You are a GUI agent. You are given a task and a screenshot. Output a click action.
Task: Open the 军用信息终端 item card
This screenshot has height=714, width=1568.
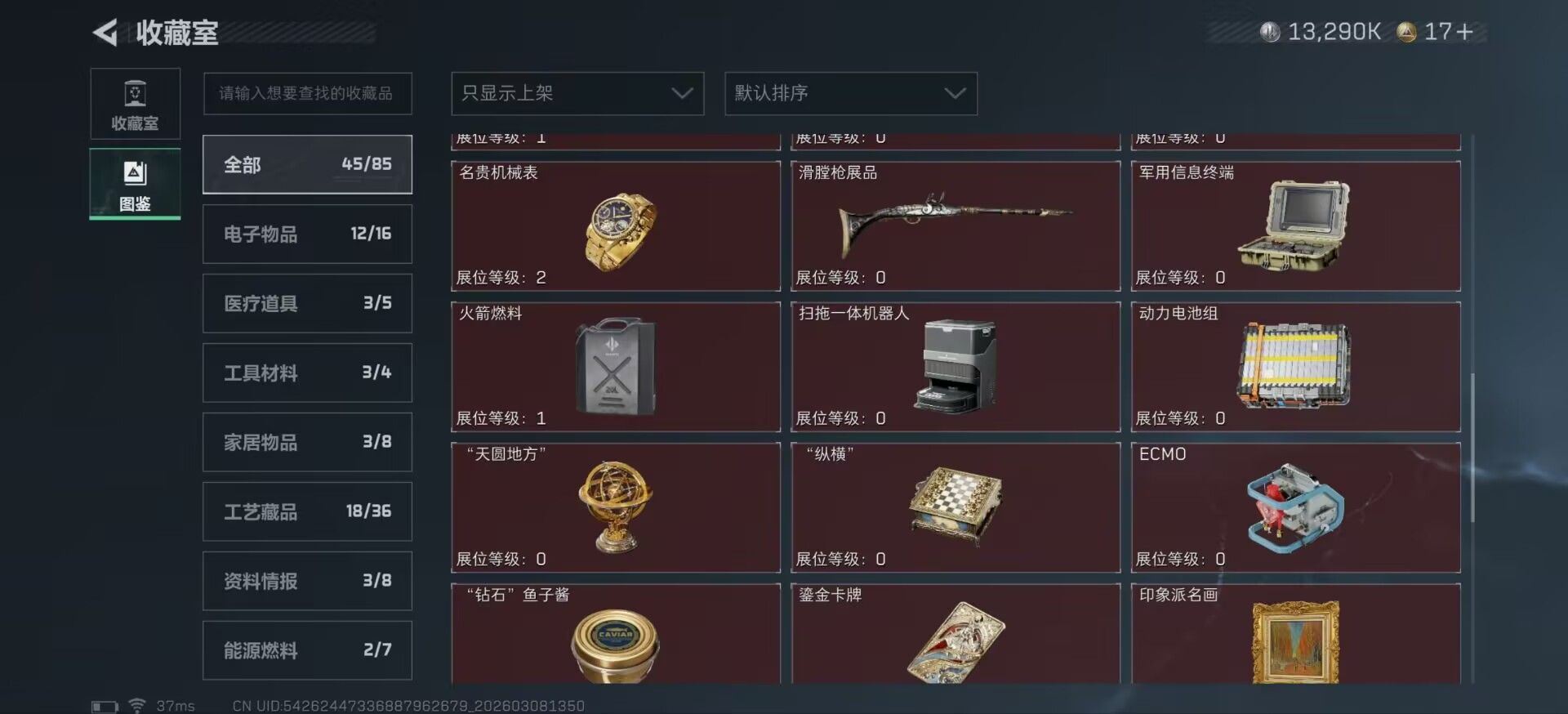1295,225
